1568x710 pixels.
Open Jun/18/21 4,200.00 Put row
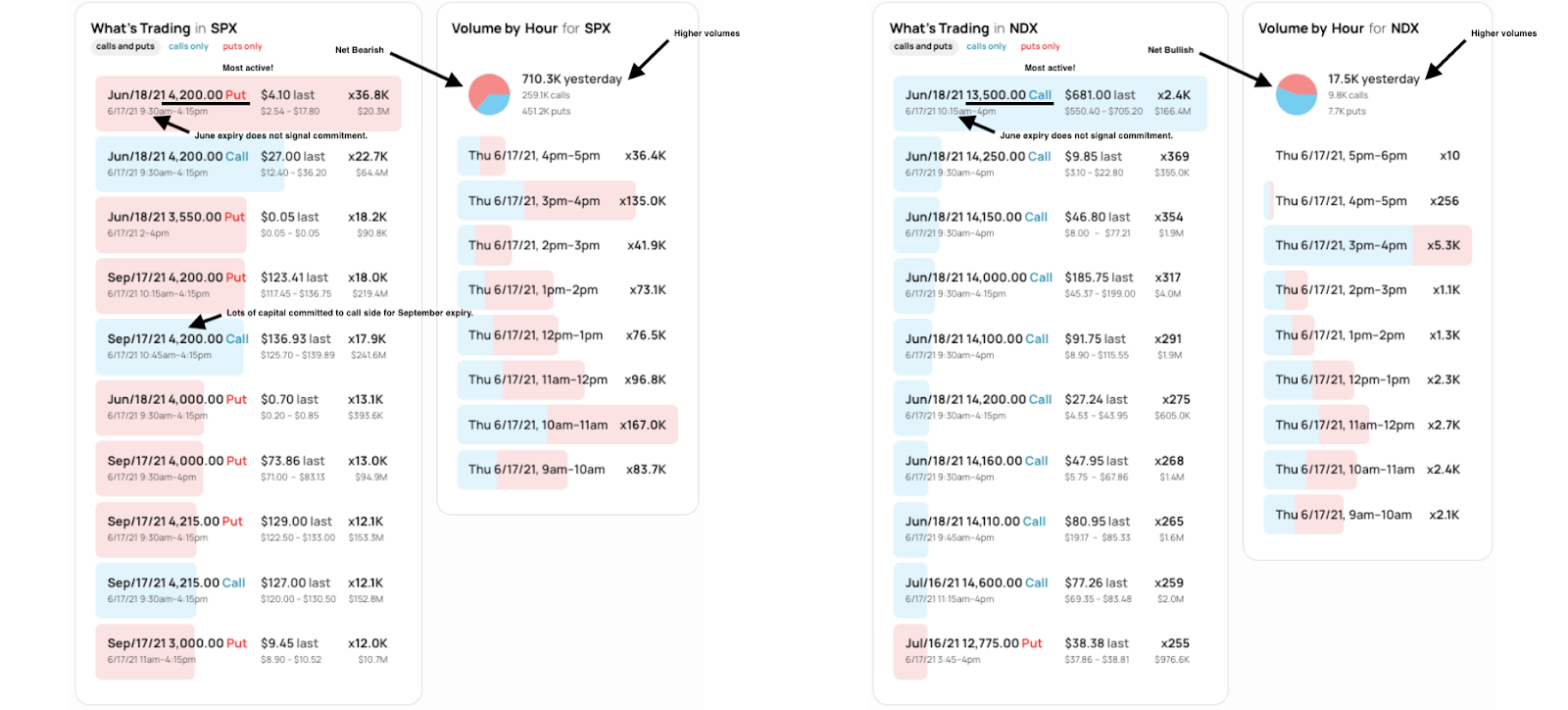click(x=248, y=103)
